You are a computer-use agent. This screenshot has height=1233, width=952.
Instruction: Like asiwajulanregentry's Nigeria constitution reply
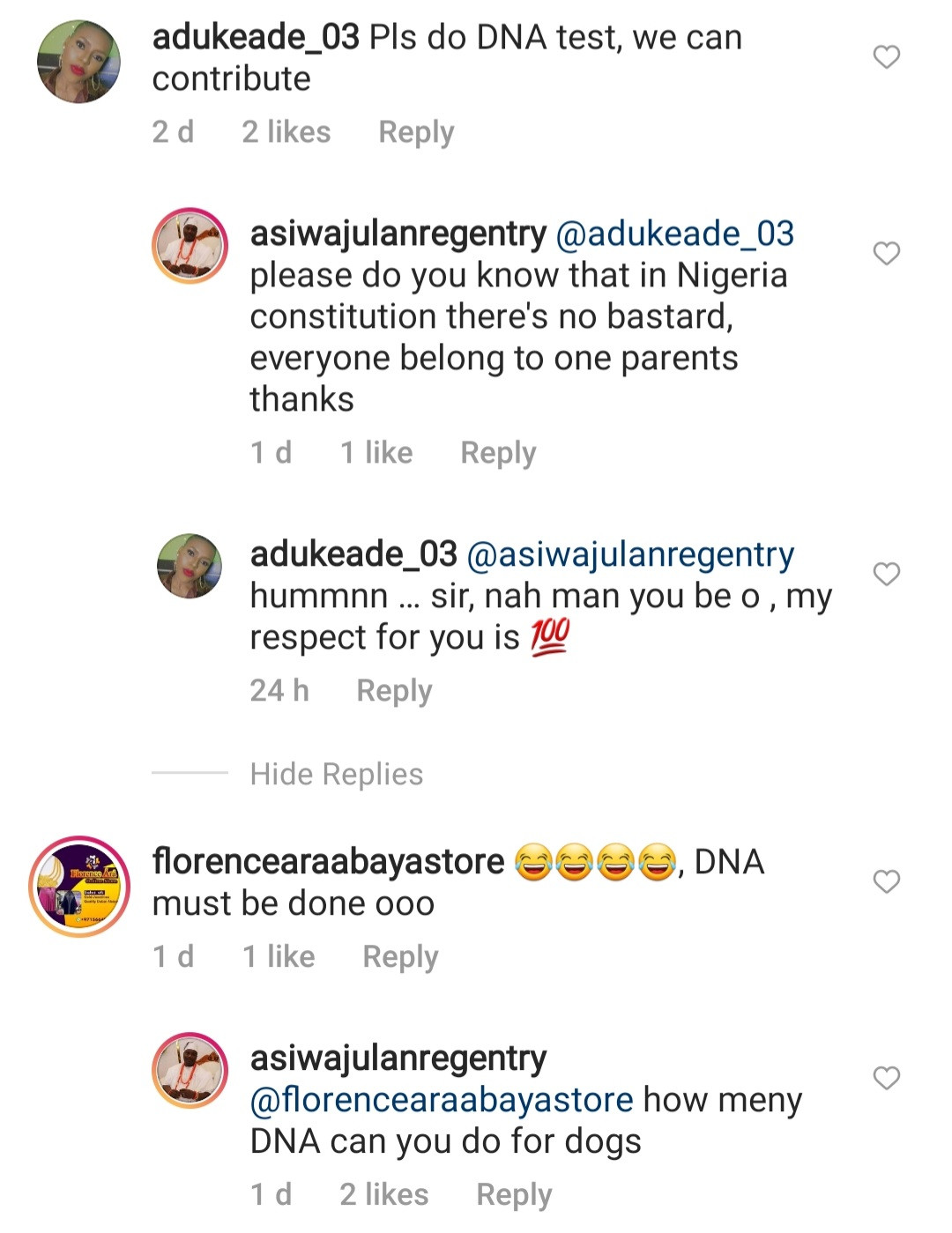click(886, 254)
